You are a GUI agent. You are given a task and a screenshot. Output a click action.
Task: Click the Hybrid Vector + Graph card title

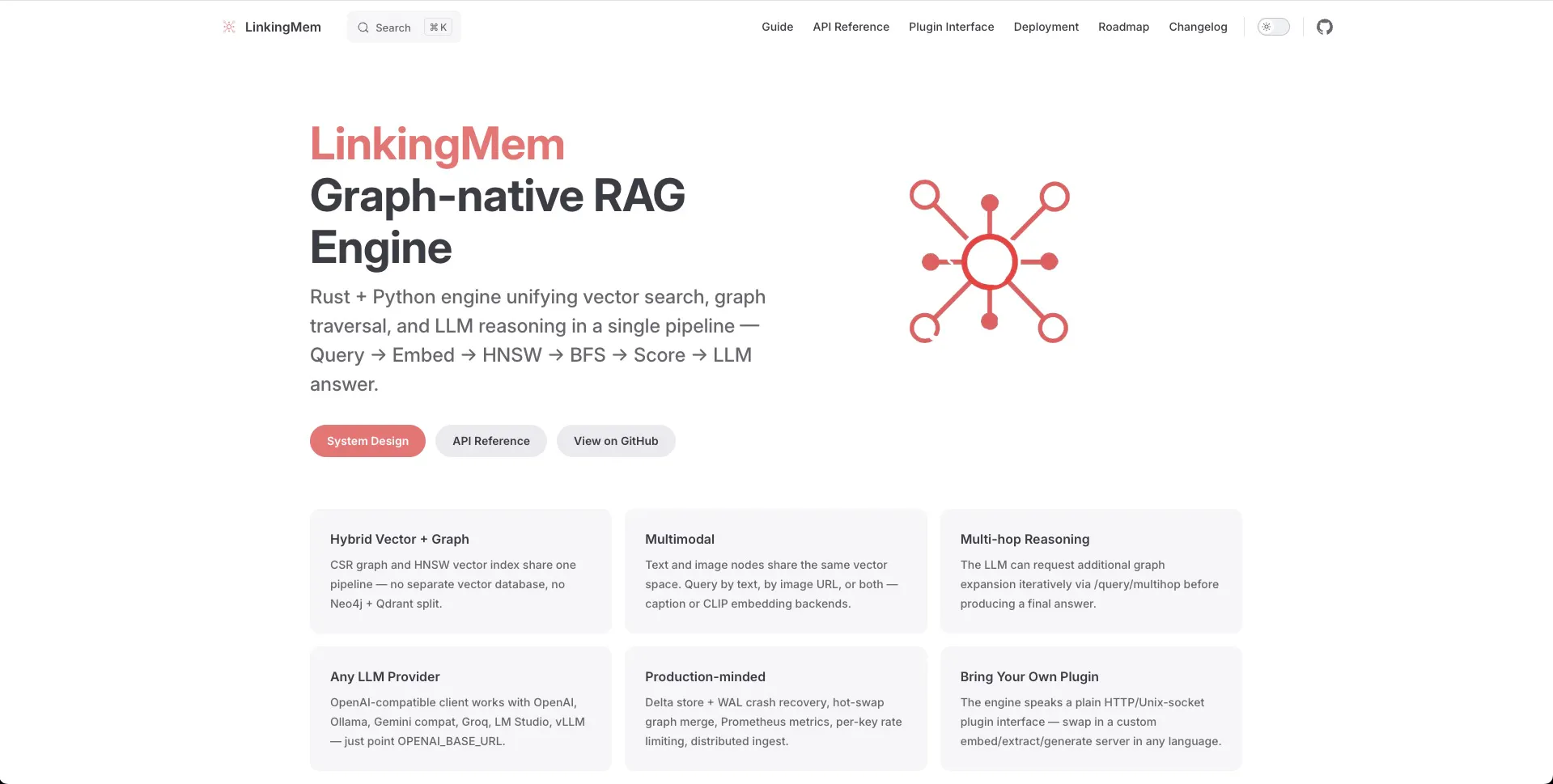point(400,539)
